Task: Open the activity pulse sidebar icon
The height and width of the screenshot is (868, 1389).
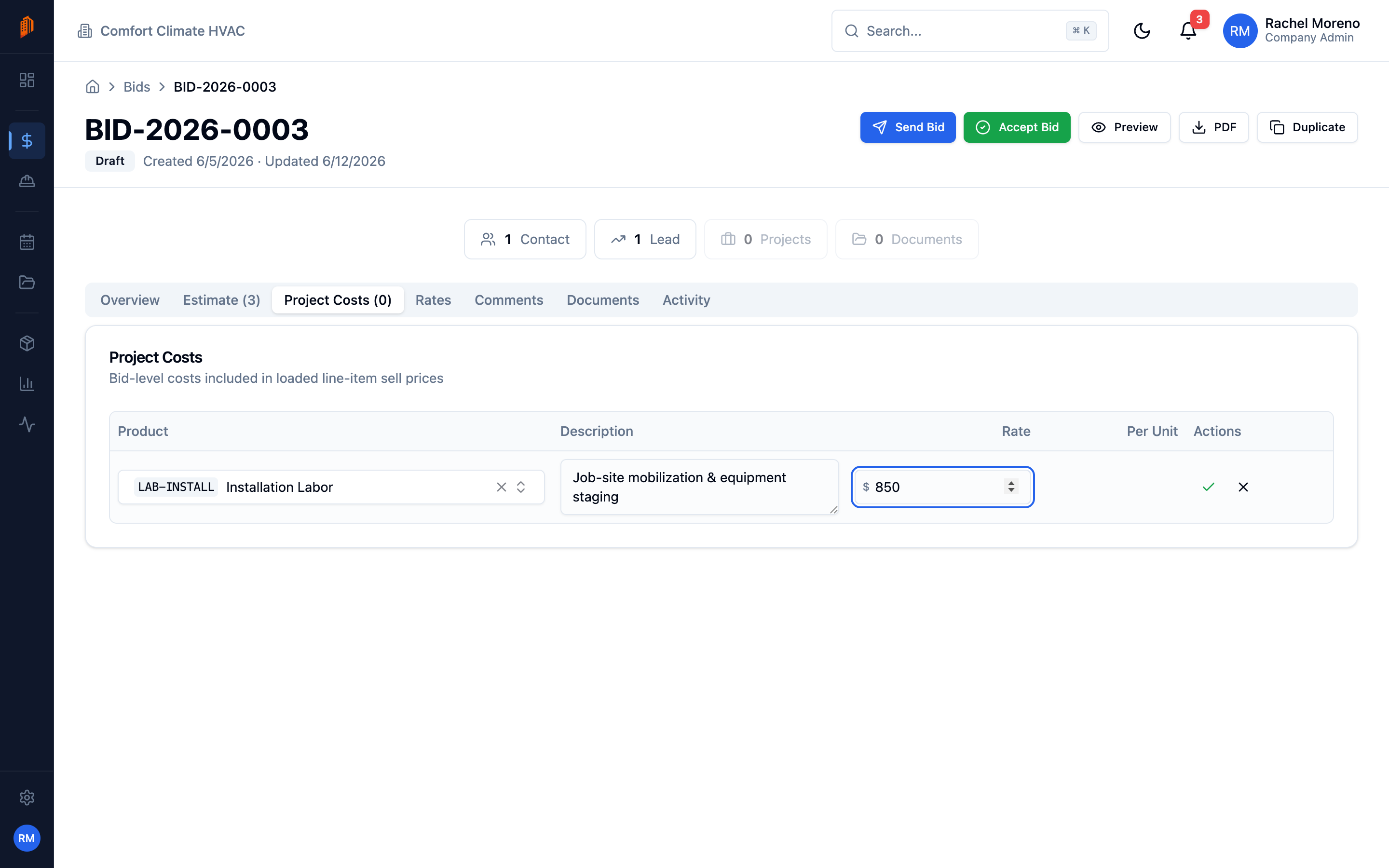Action: [27, 425]
